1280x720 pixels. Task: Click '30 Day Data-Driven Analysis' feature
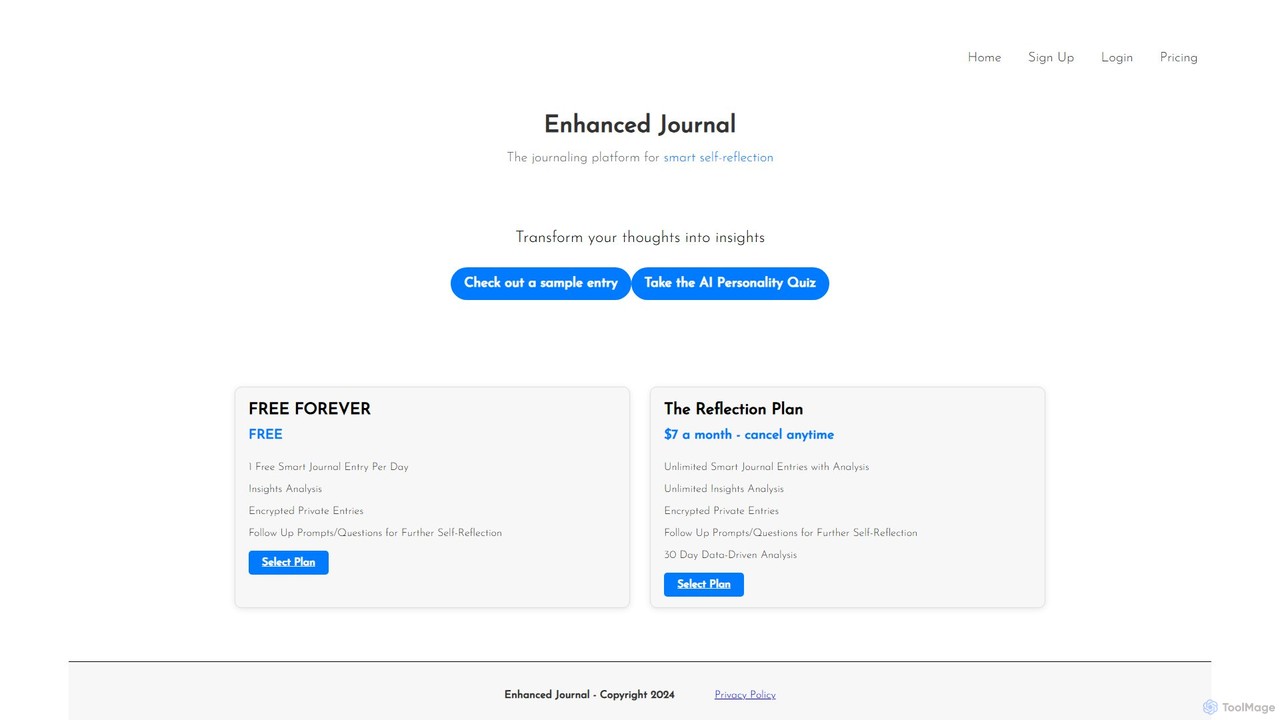[x=730, y=555]
